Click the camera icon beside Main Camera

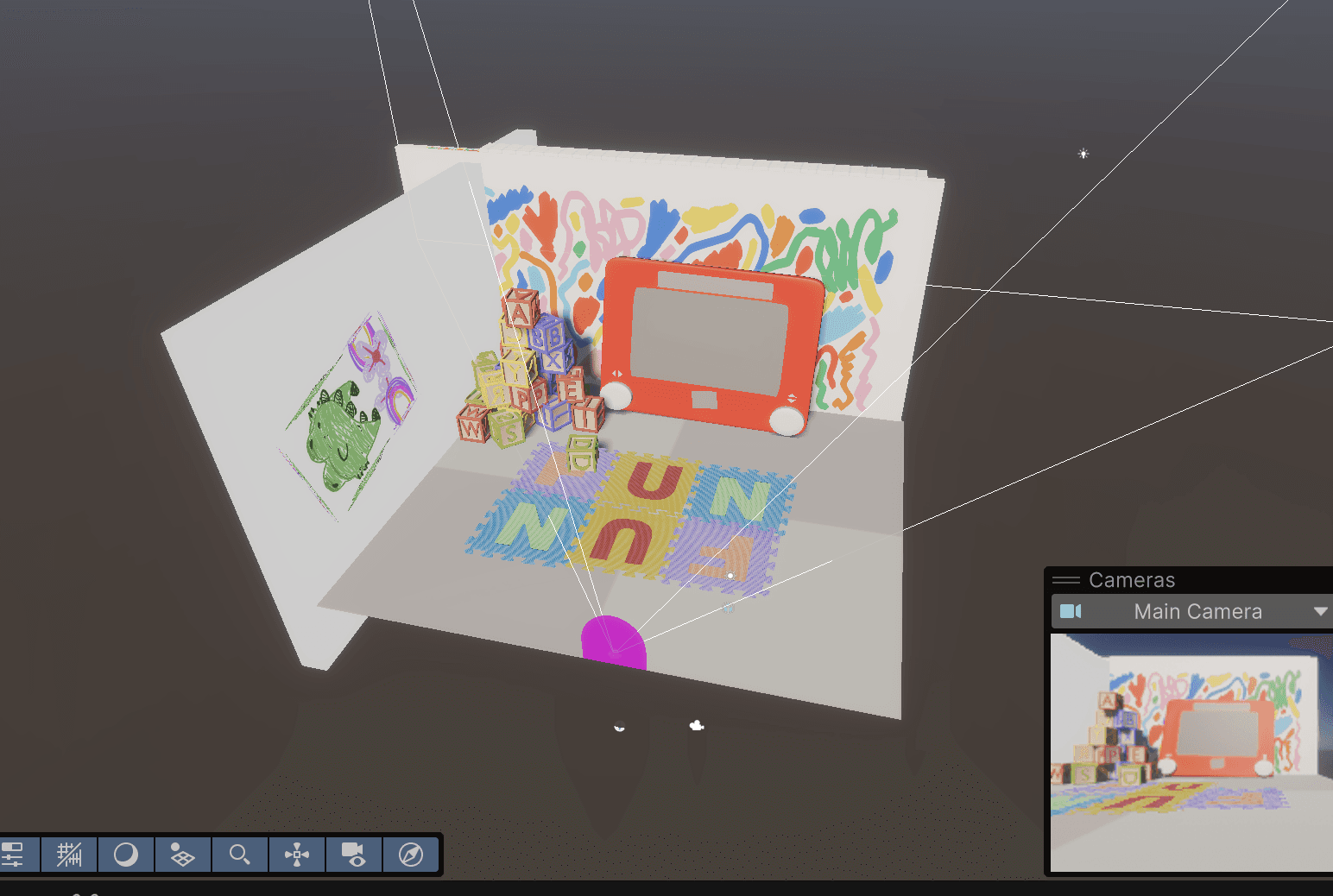pos(1071,611)
